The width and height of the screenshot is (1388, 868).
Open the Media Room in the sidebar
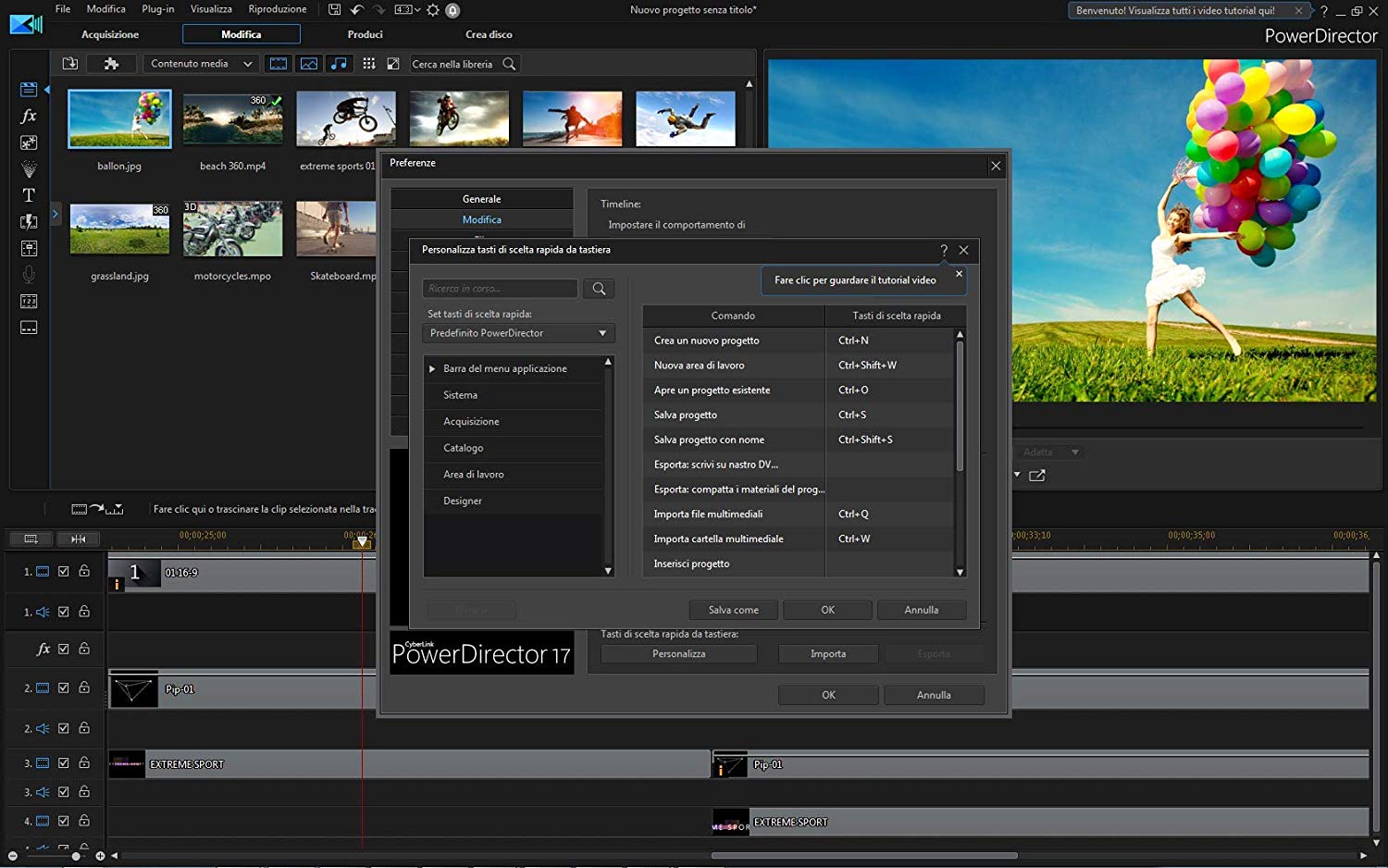click(x=29, y=90)
